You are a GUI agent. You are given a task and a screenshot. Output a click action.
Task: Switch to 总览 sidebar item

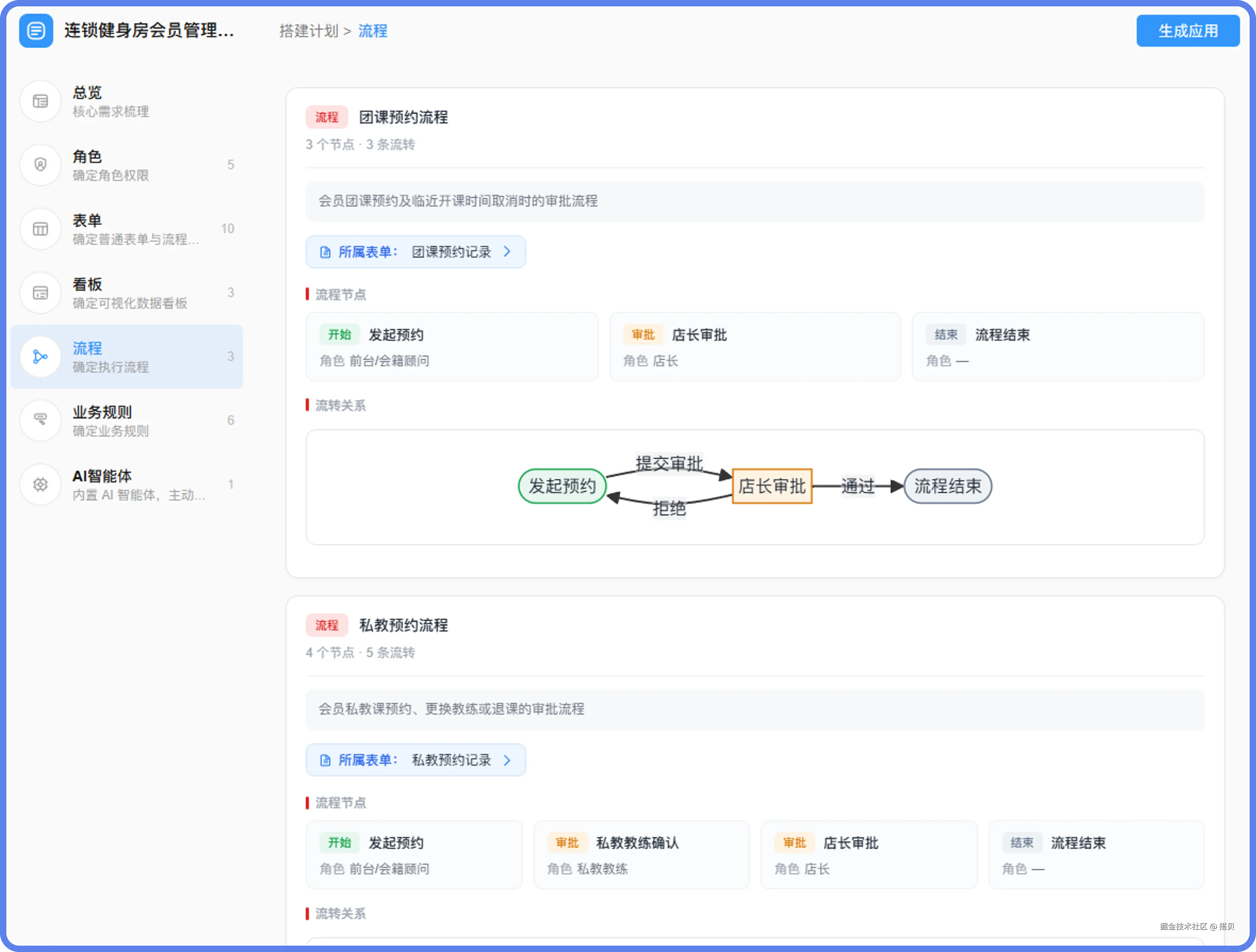(126, 102)
